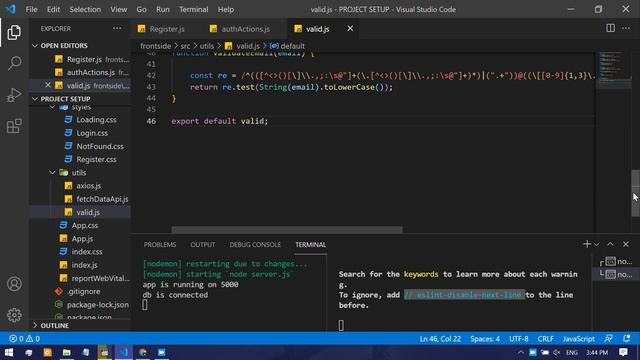This screenshot has width=640, height=360.
Task: Show errors and warnings count in status bar
Action: [x=24, y=338]
